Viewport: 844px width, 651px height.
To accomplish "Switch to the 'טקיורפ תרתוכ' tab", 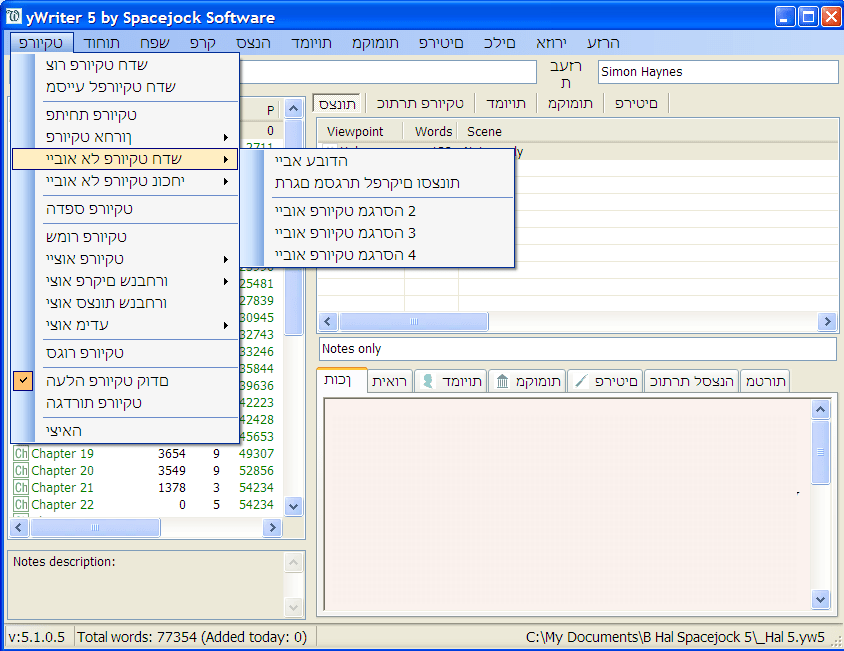I will pyautogui.click(x=420, y=103).
